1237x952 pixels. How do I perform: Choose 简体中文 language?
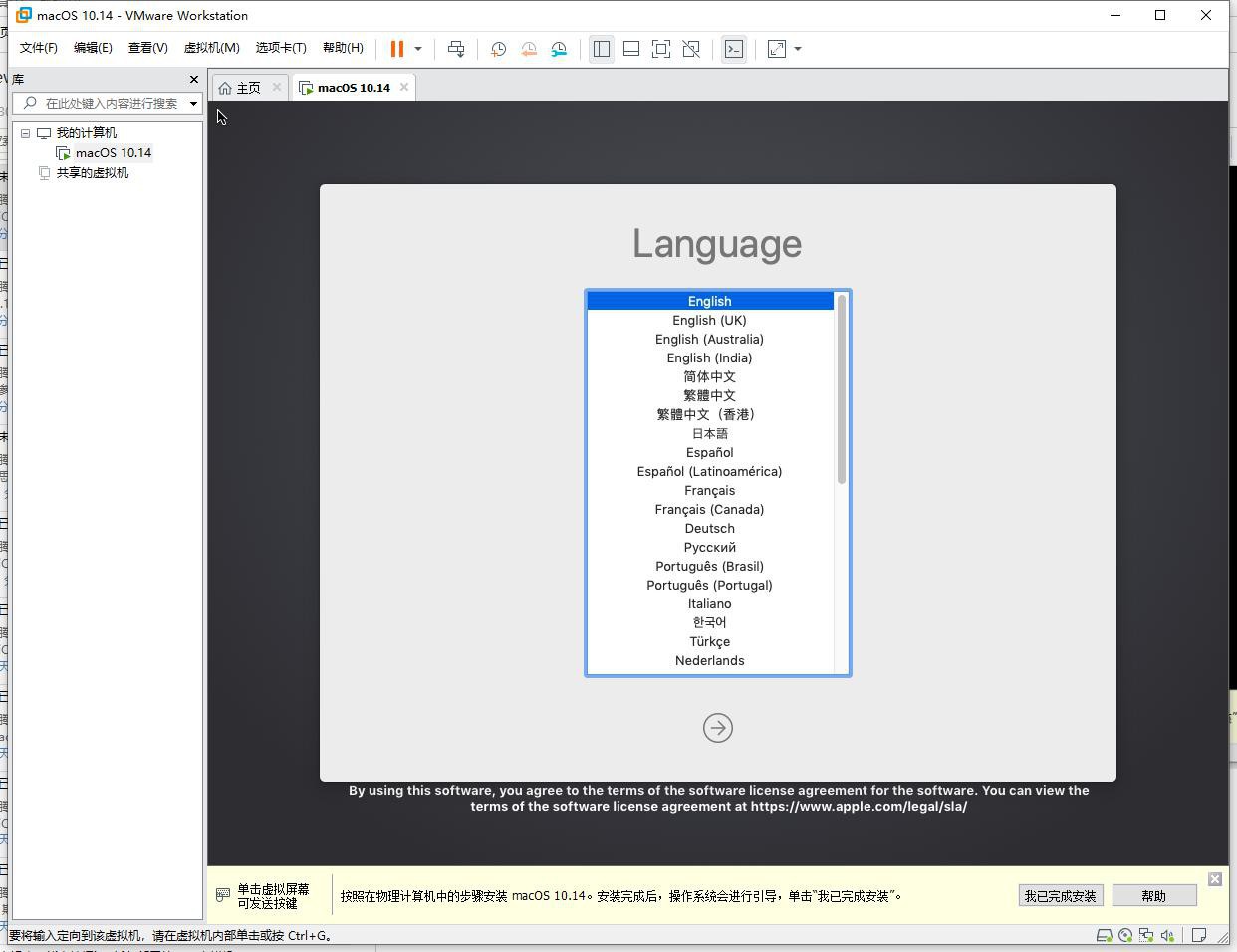tap(710, 376)
